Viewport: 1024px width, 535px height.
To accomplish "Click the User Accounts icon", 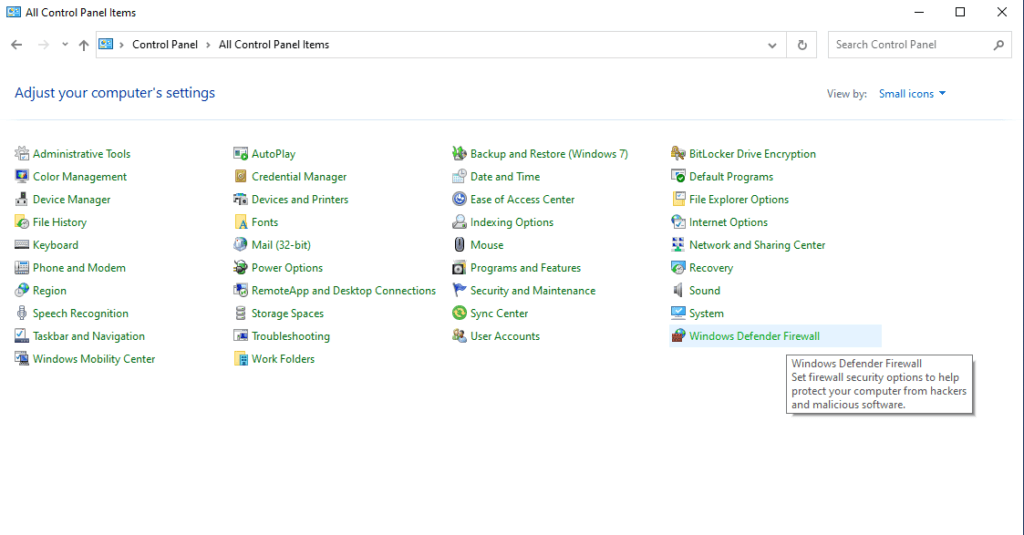I will [x=459, y=336].
